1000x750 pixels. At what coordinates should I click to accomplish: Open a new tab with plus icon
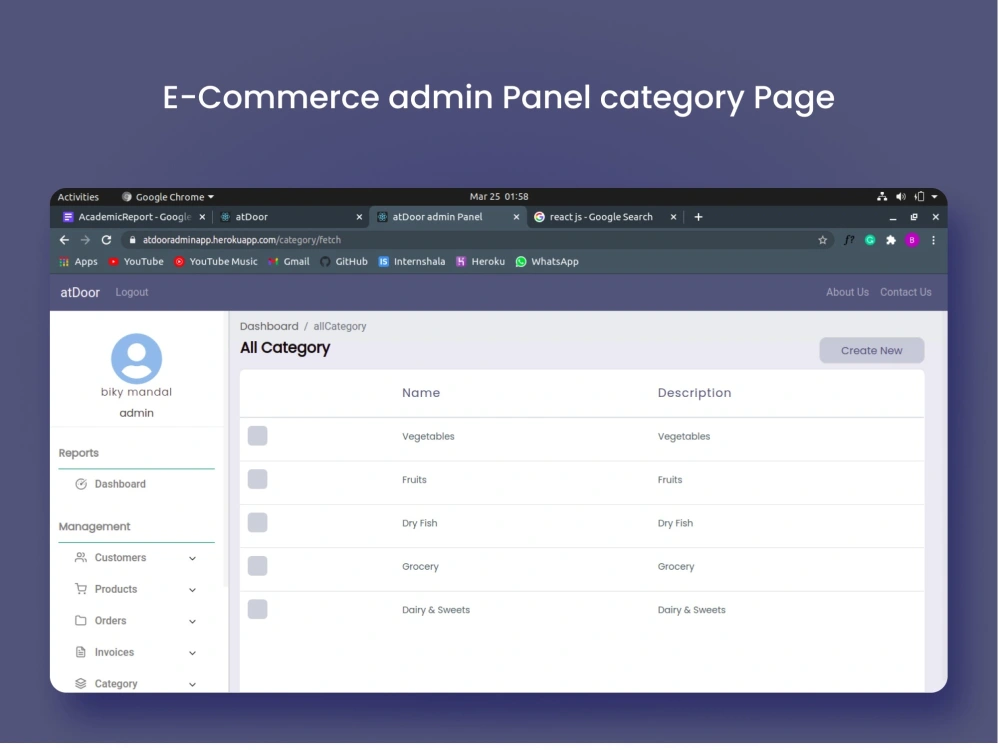click(x=698, y=217)
